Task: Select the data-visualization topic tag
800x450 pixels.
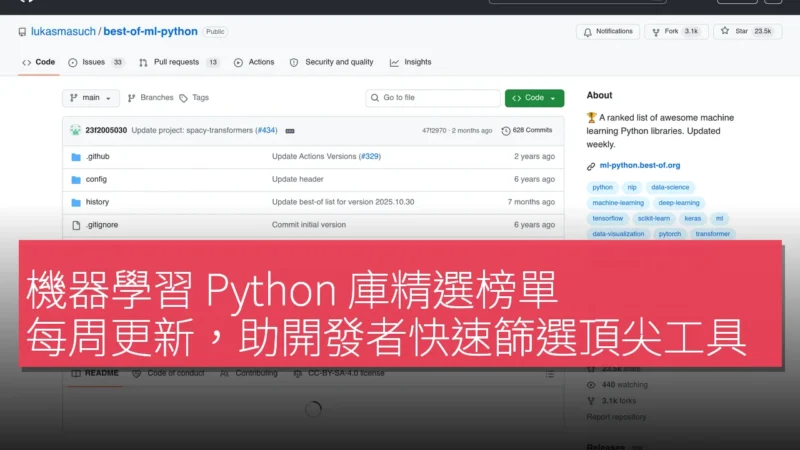Action: [618, 234]
